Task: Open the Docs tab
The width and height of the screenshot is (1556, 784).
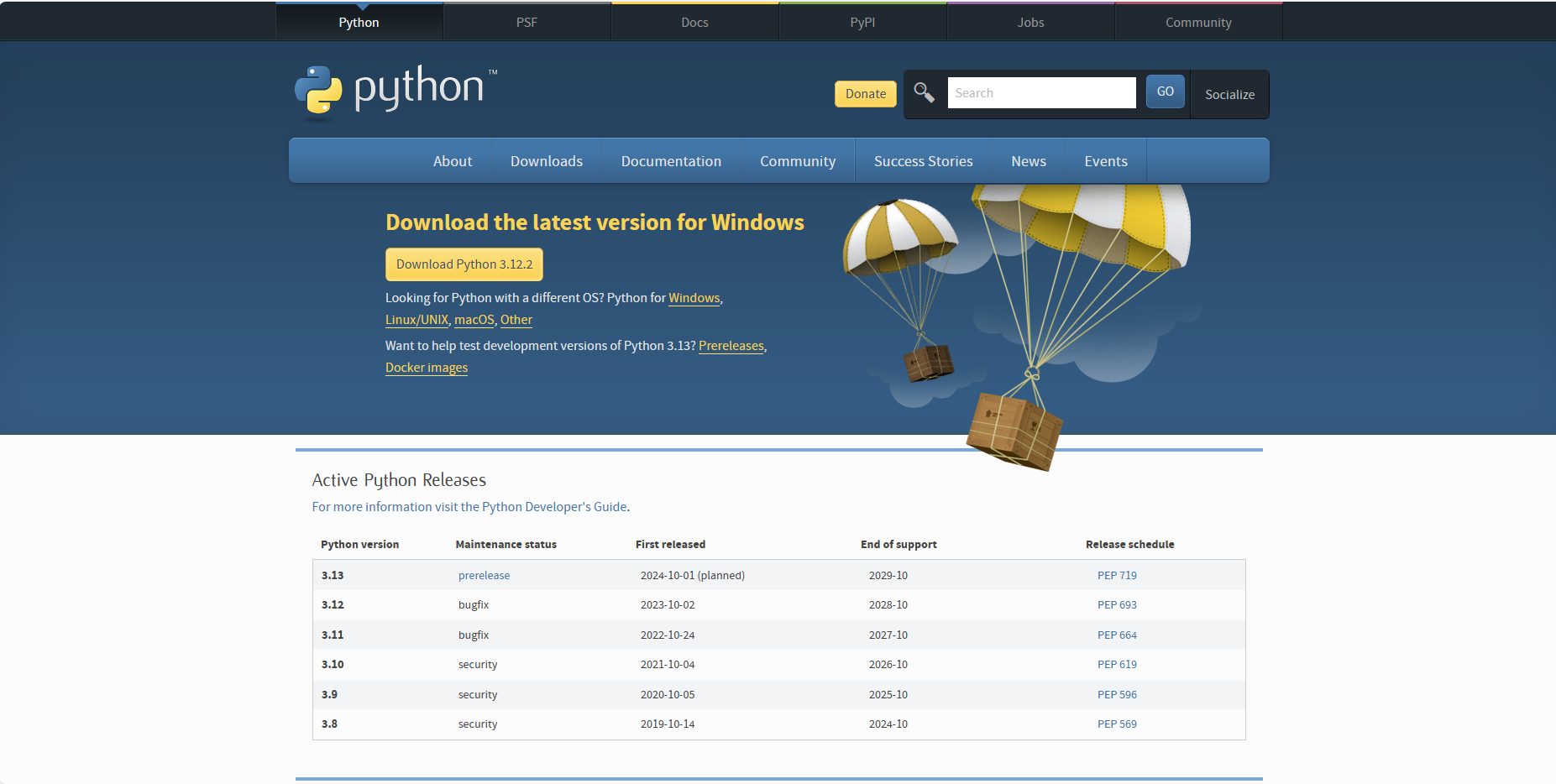Action: (x=694, y=22)
